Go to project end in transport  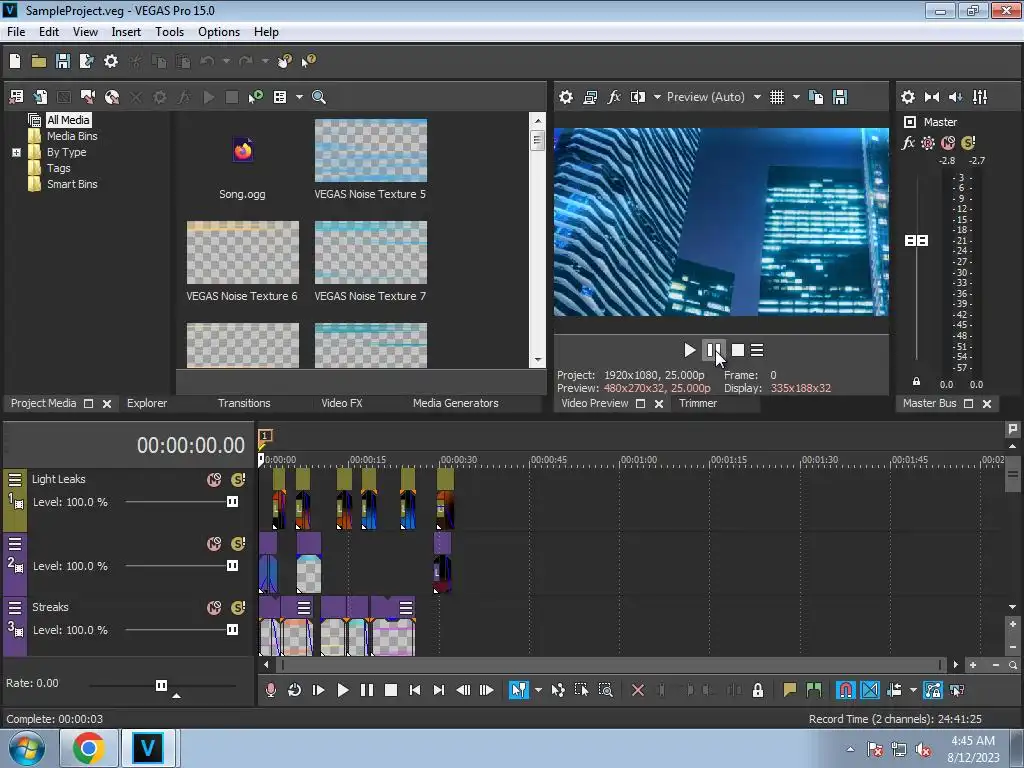(439, 690)
